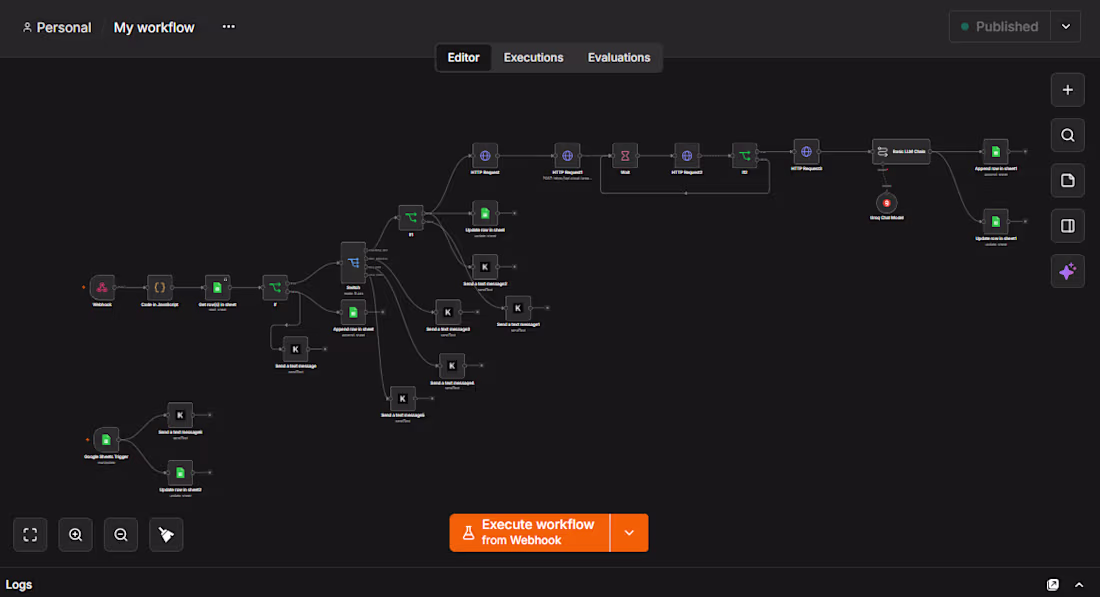
Task: Toggle the side panel icon in sidebar
Action: coord(1068,226)
